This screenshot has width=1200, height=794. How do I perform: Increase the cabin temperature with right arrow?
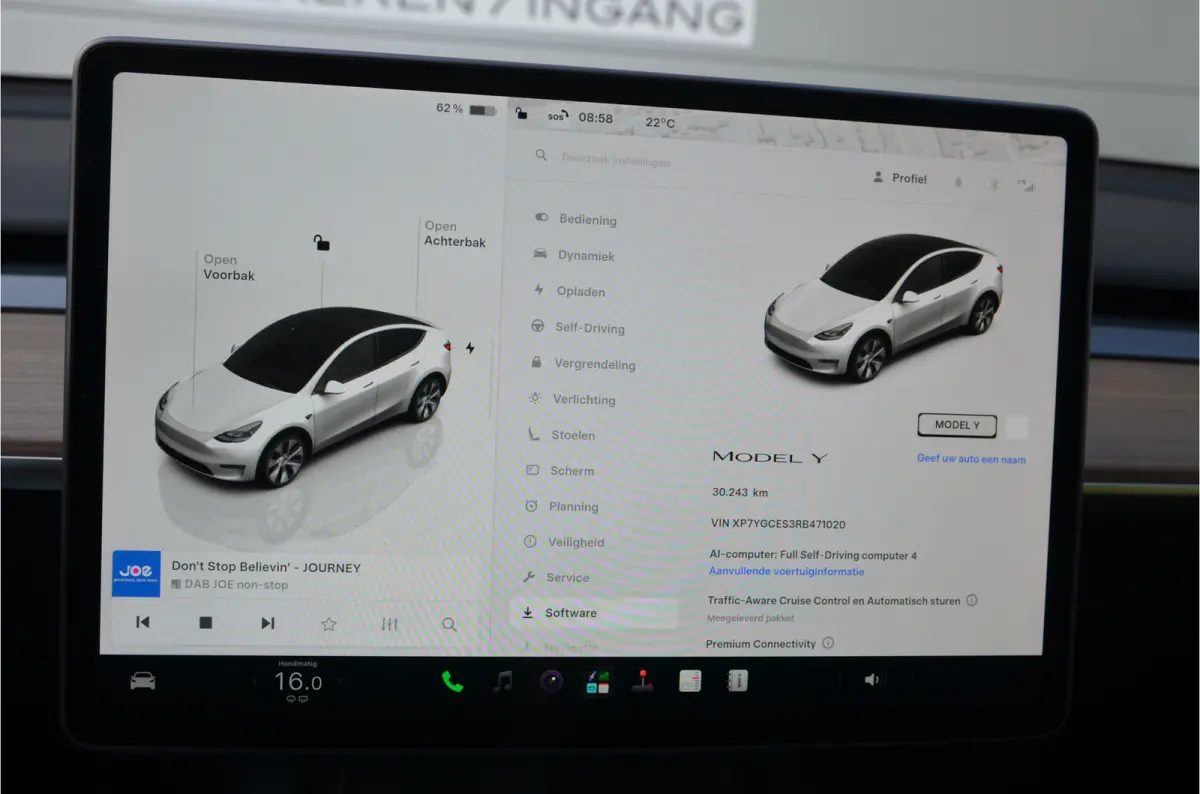click(x=339, y=682)
